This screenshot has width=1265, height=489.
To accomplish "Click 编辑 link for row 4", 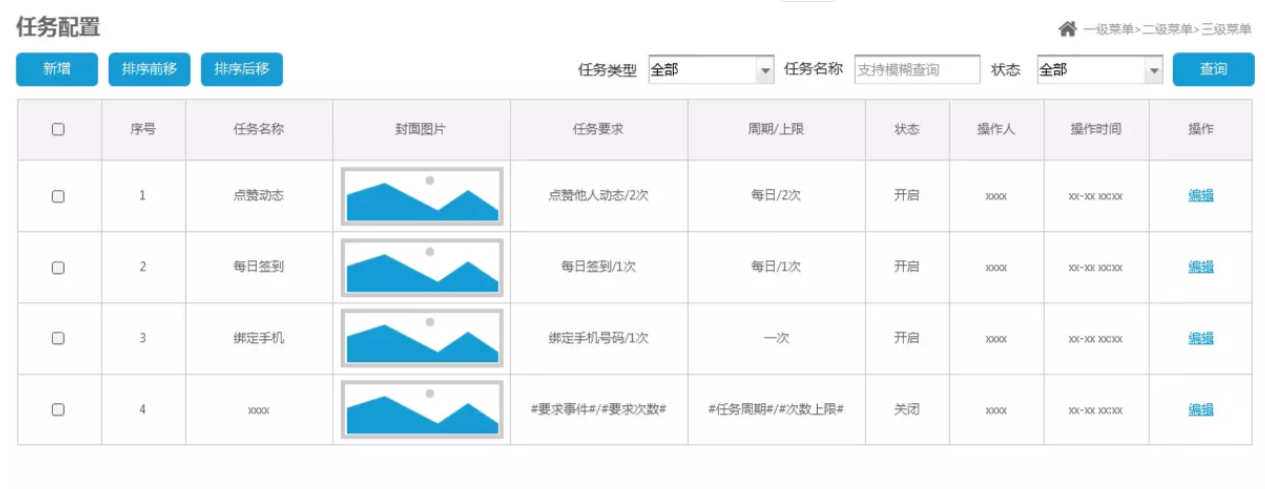I will [x=1201, y=409].
